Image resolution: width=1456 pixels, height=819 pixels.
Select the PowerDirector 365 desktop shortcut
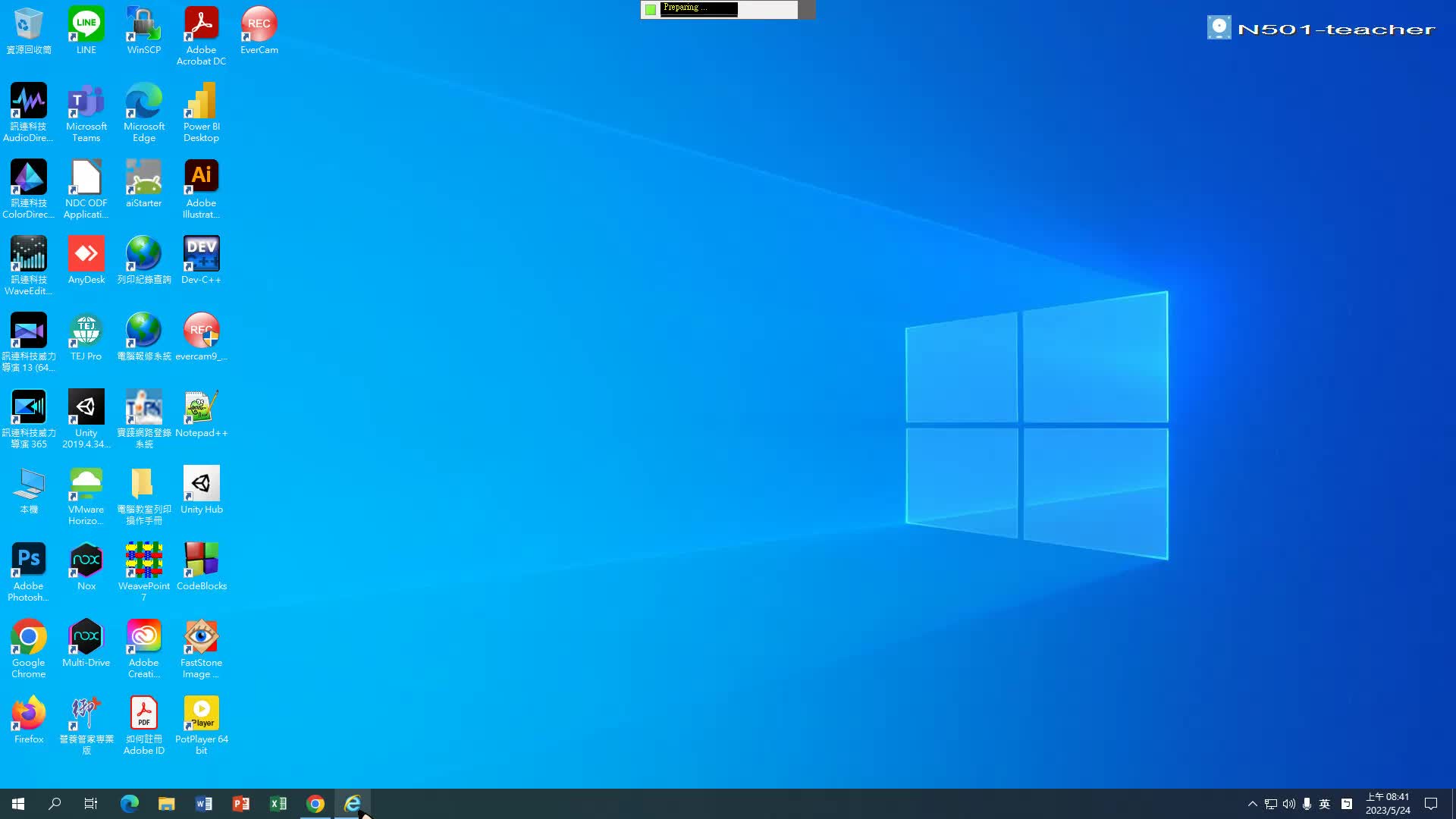[29, 419]
